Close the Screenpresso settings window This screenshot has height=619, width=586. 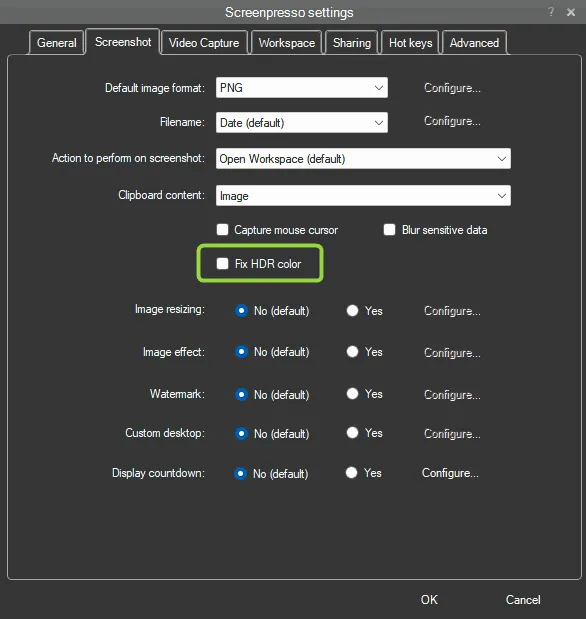coord(571,12)
